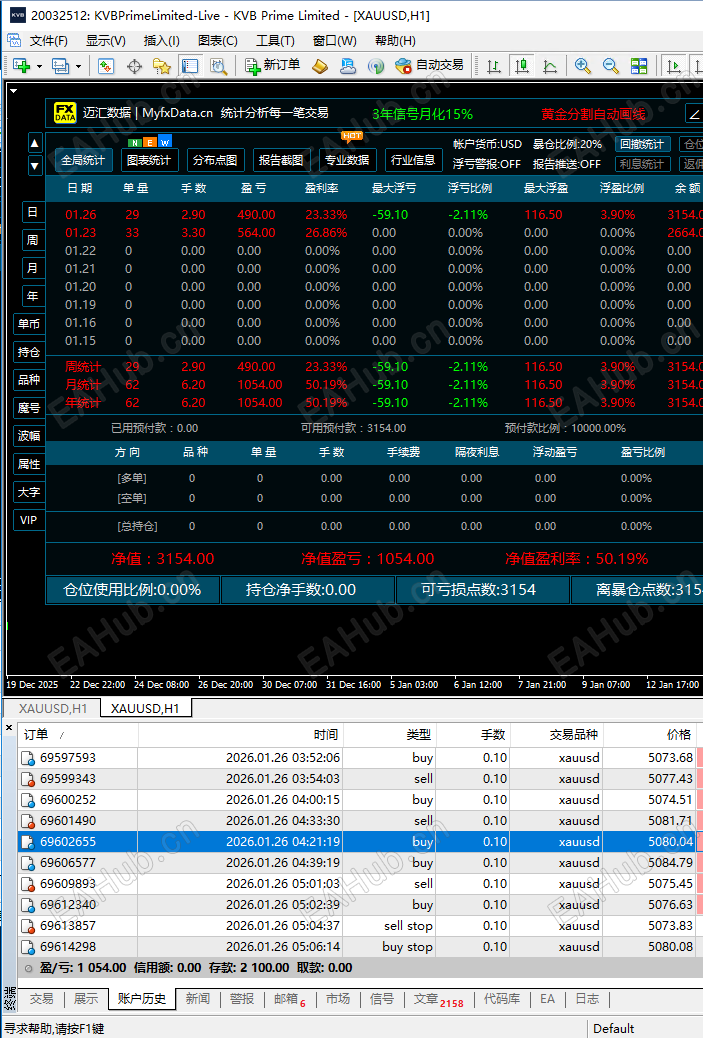Viewport: 703px width, 1038px height.
Task: Click the 图表统计 button
Action: pyautogui.click(x=149, y=160)
